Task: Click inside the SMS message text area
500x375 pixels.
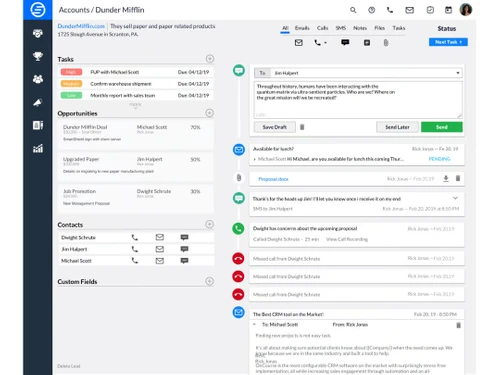Action: coord(358,100)
